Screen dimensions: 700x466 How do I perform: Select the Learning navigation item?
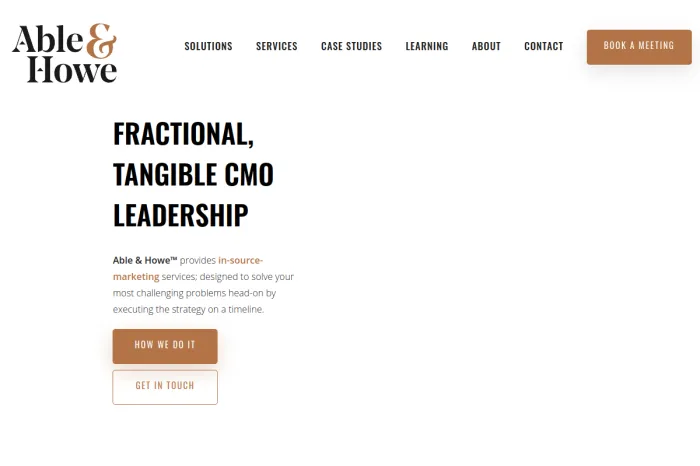(427, 46)
